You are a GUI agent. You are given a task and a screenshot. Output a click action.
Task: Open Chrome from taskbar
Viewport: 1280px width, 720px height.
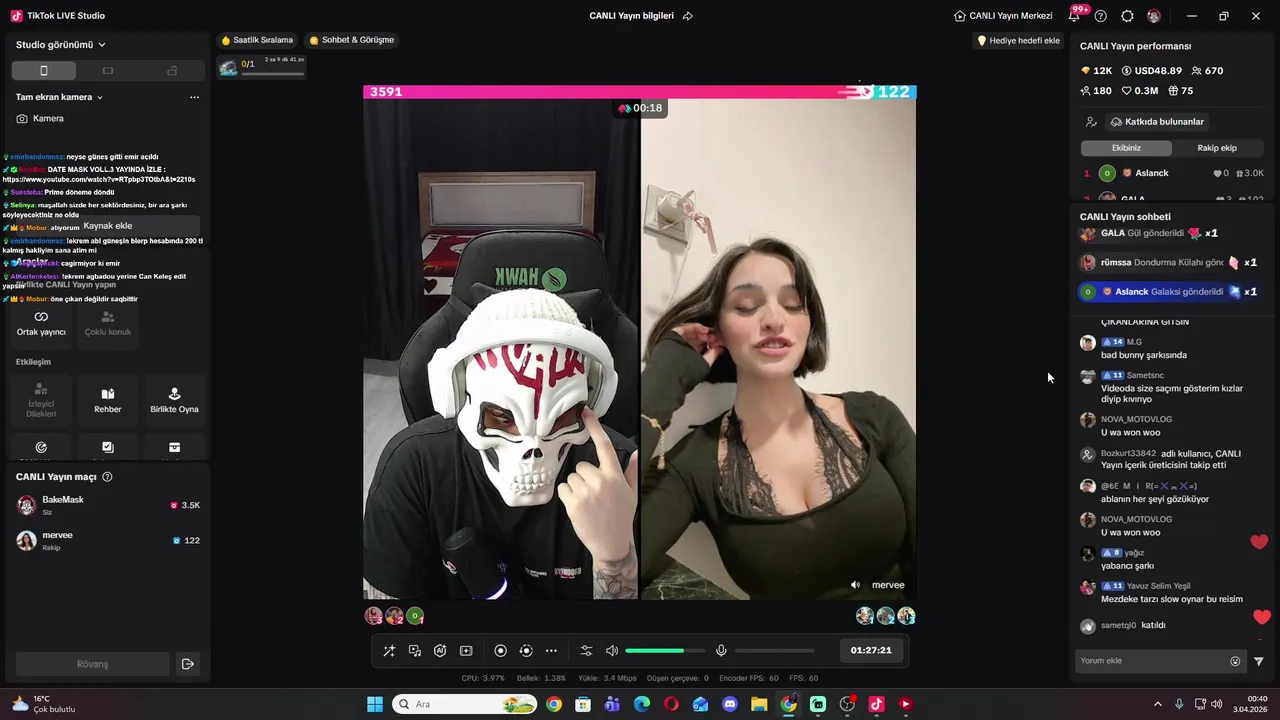coord(554,704)
